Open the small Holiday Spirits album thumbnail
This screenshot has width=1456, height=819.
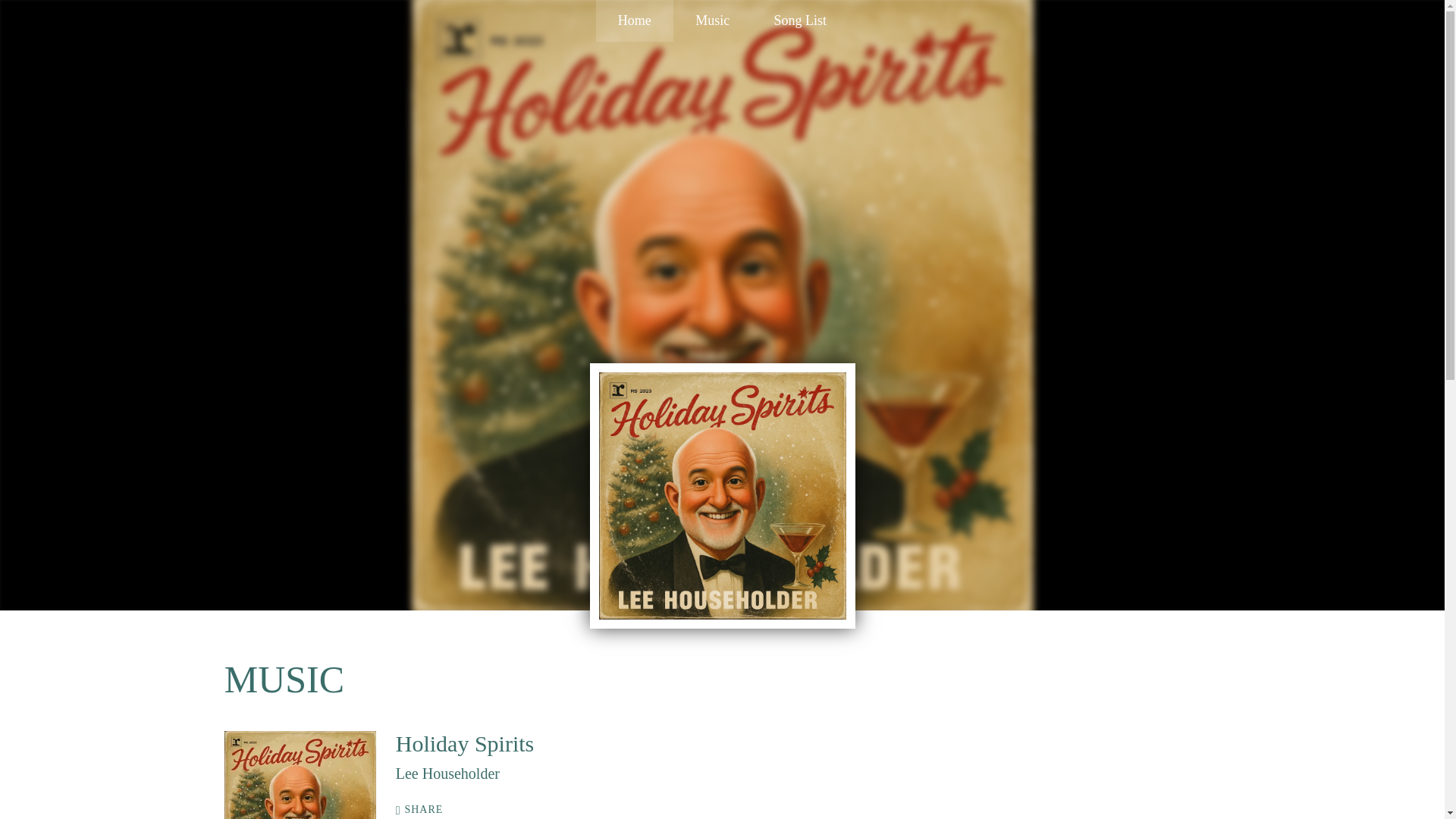300,775
